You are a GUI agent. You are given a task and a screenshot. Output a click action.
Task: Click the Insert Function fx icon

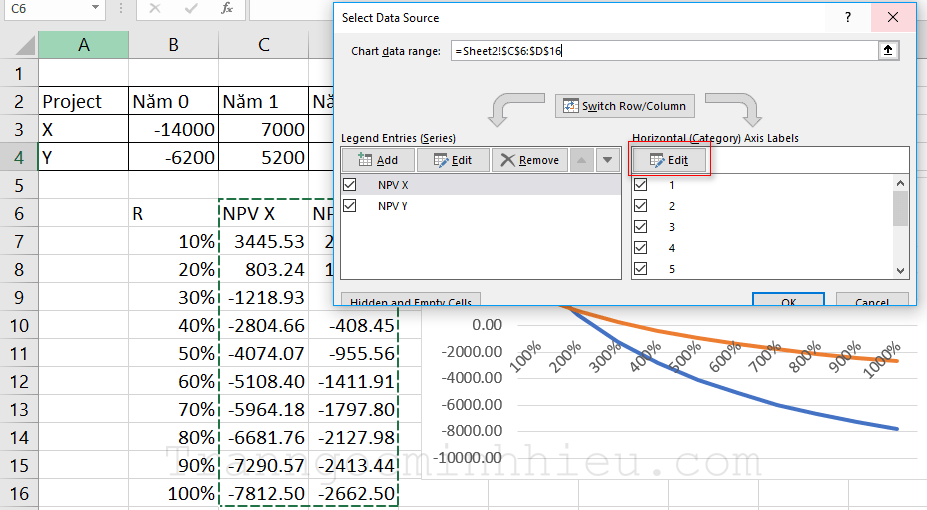pyautogui.click(x=227, y=9)
